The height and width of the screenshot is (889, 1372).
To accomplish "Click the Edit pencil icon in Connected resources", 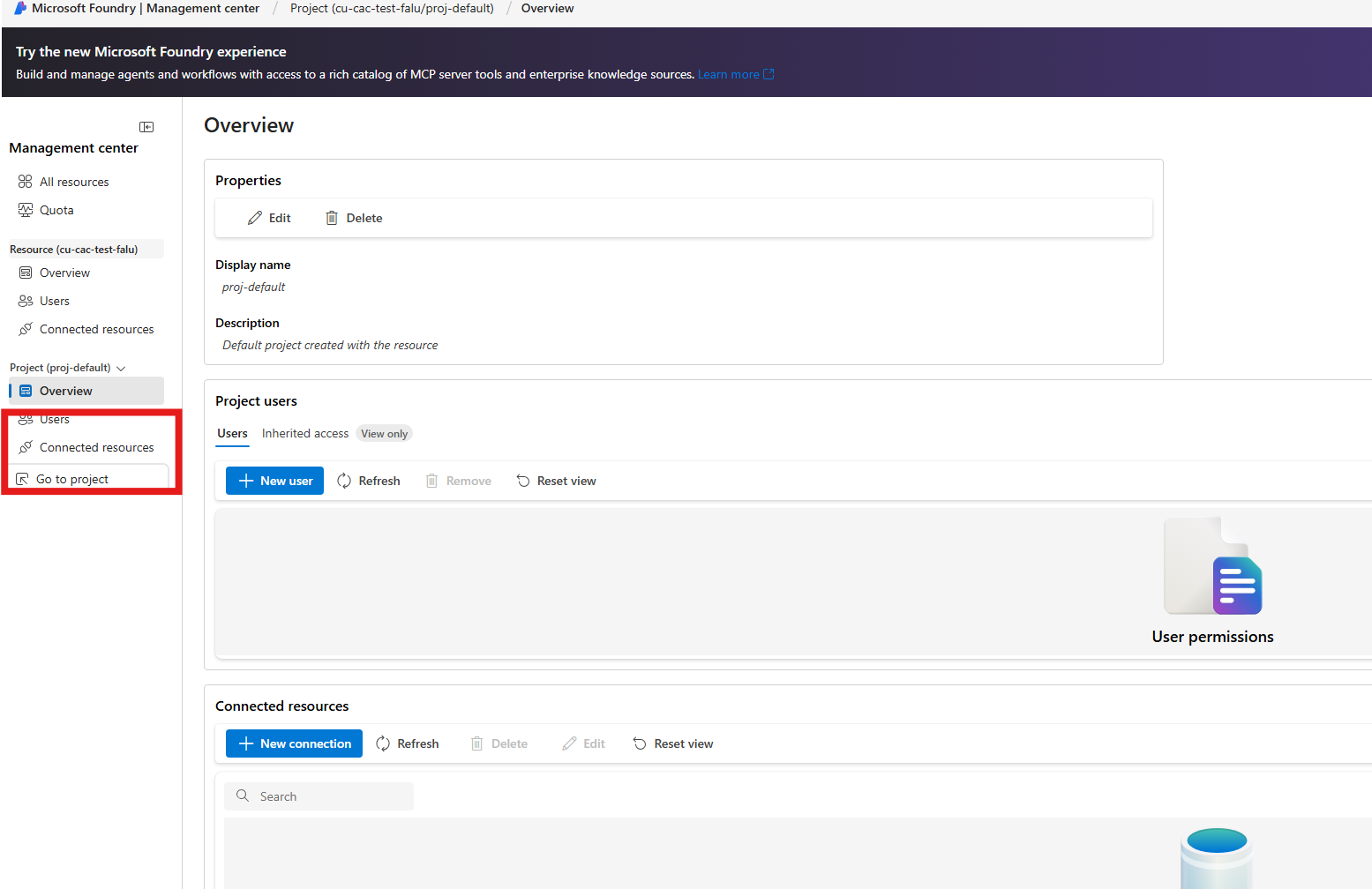I will (x=569, y=743).
